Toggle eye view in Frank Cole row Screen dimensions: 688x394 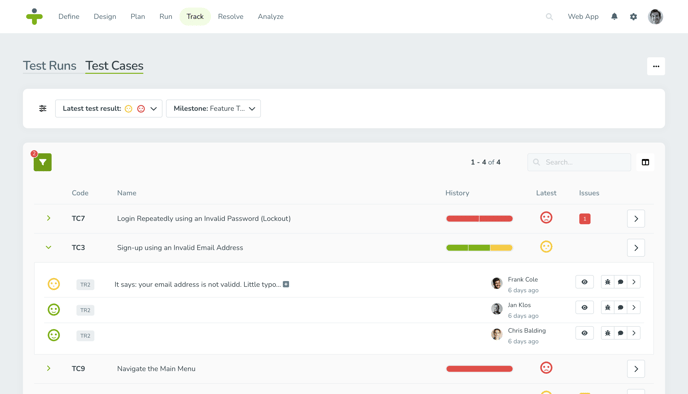584,282
